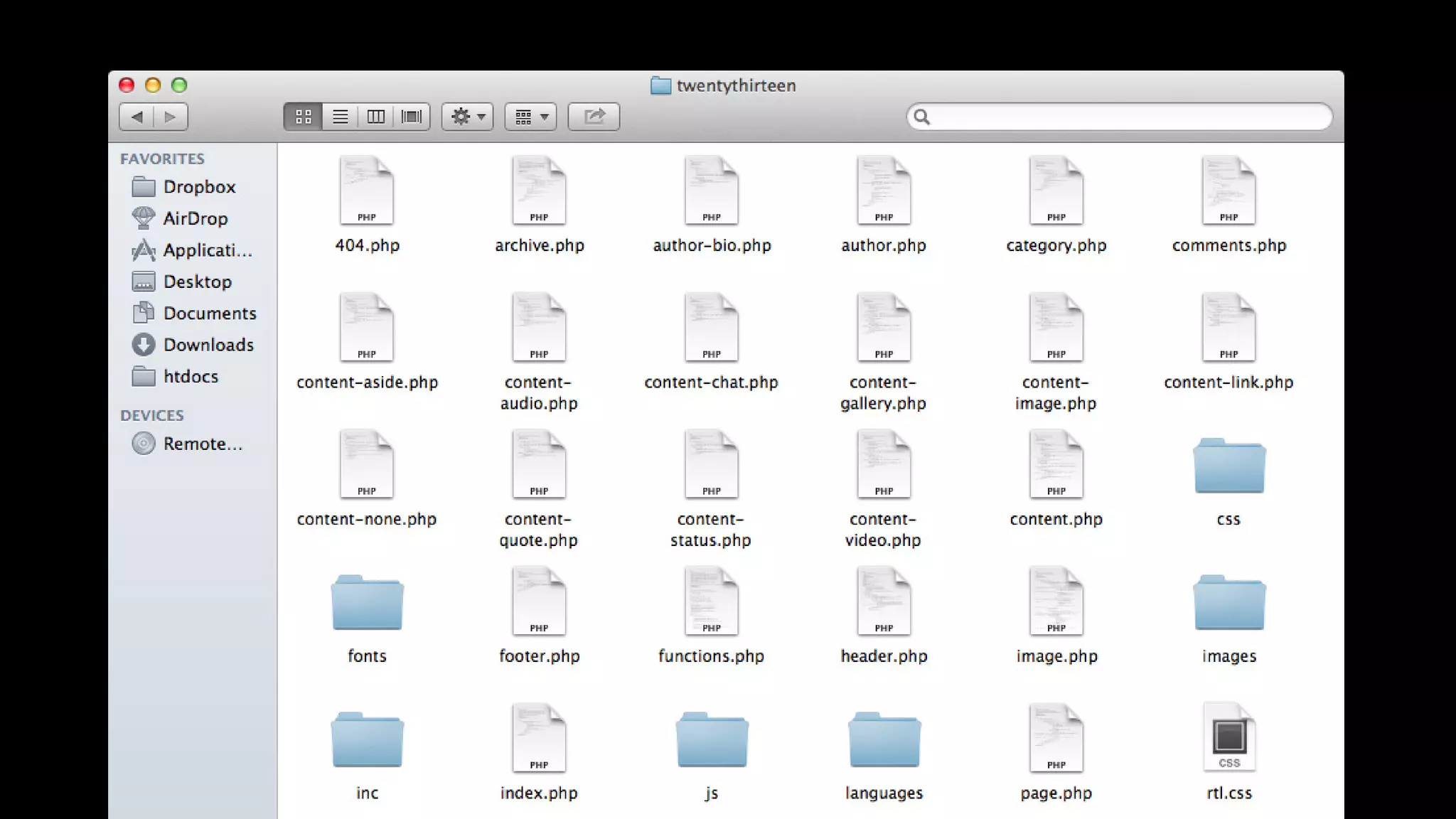Switch to column view mode
This screenshot has width=1456, height=819.
(x=376, y=117)
